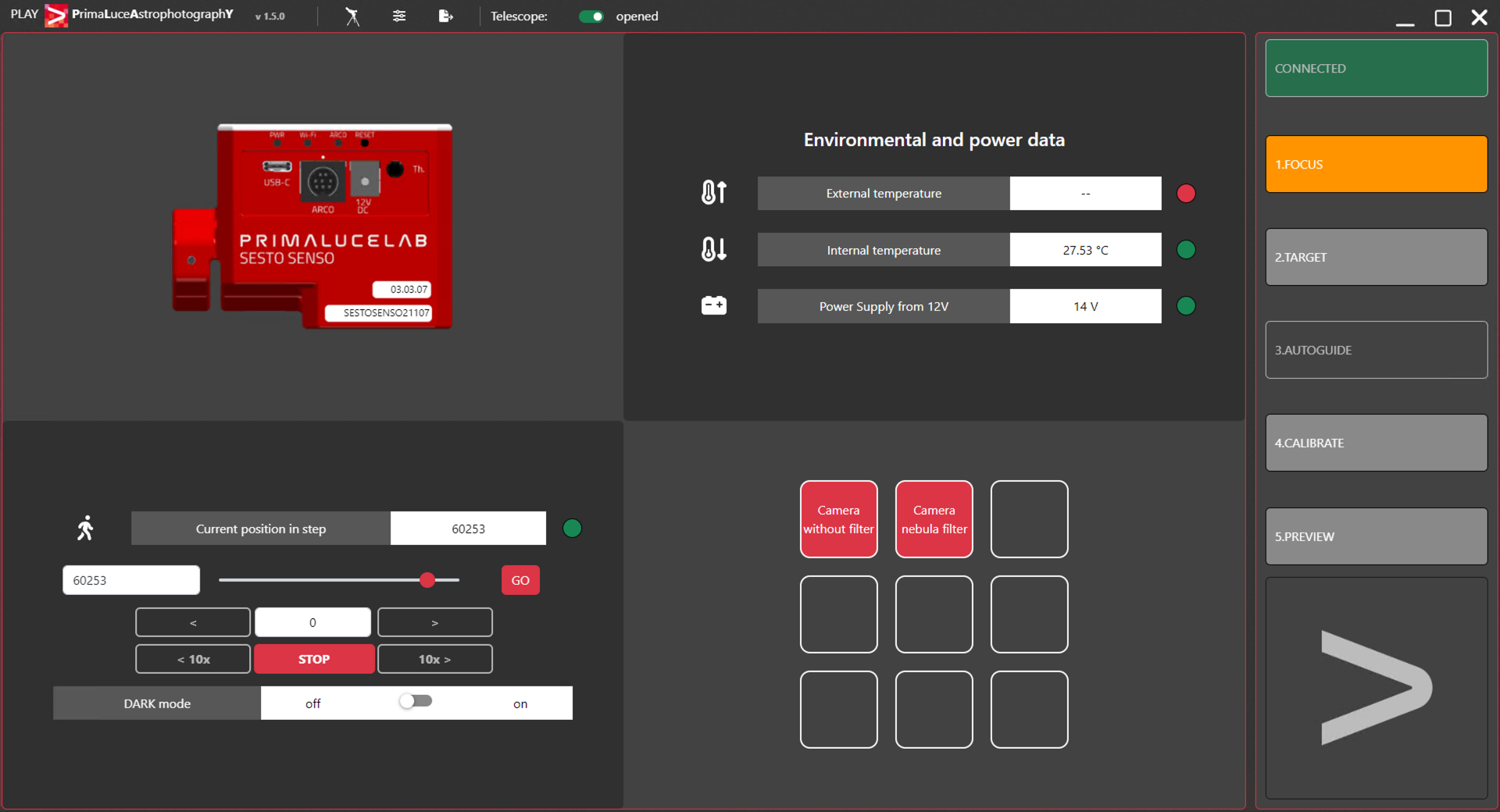This screenshot has width=1500, height=812.
Task: Click red status dot for External temperature
Action: coord(1186,194)
